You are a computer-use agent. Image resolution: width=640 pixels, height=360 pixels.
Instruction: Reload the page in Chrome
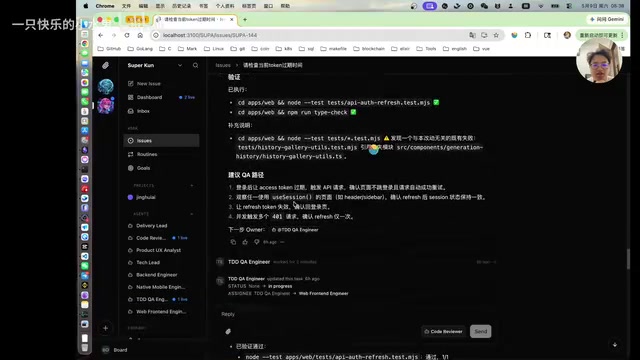(x=127, y=36)
